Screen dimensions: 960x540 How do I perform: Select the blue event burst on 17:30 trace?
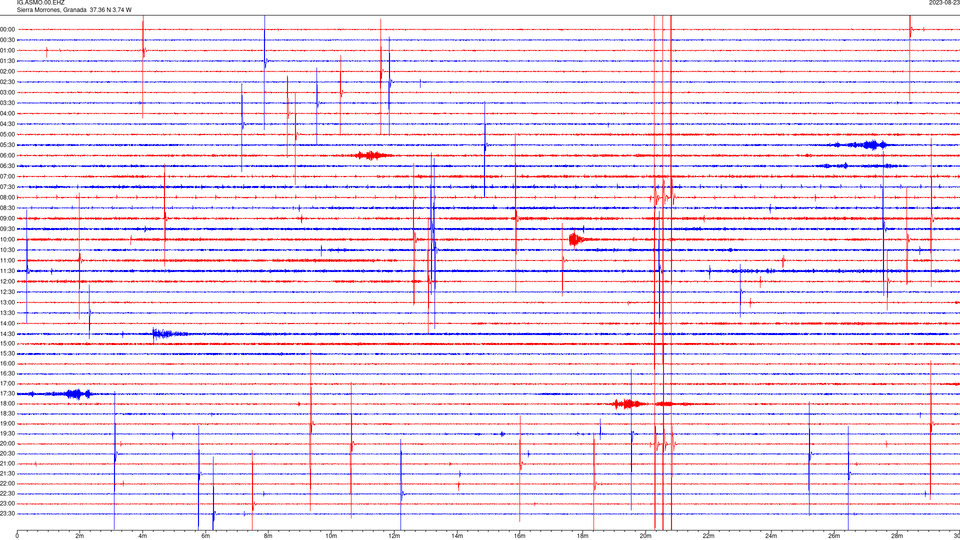coord(75,394)
